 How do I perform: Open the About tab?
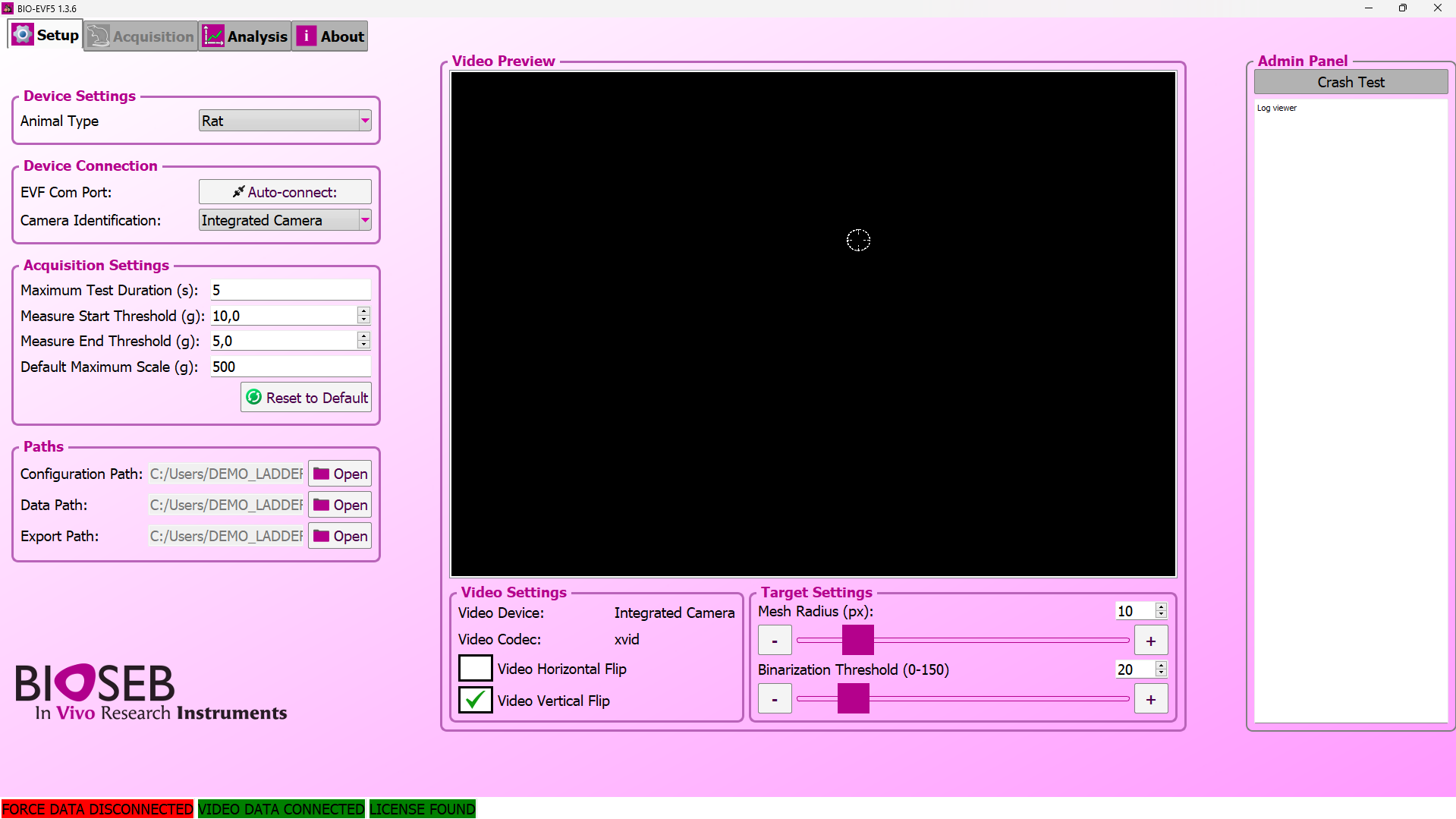(330, 36)
